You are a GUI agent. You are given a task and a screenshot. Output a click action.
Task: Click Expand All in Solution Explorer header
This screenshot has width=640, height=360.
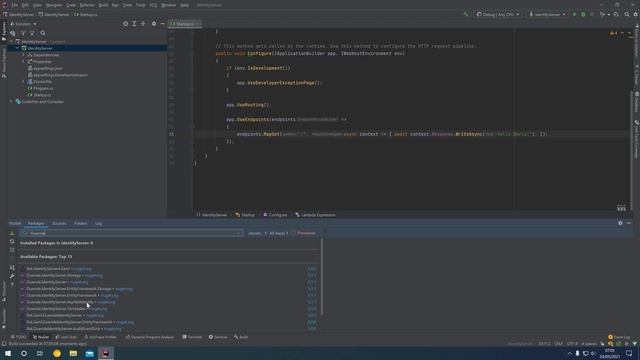pyautogui.click(x=134, y=24)
